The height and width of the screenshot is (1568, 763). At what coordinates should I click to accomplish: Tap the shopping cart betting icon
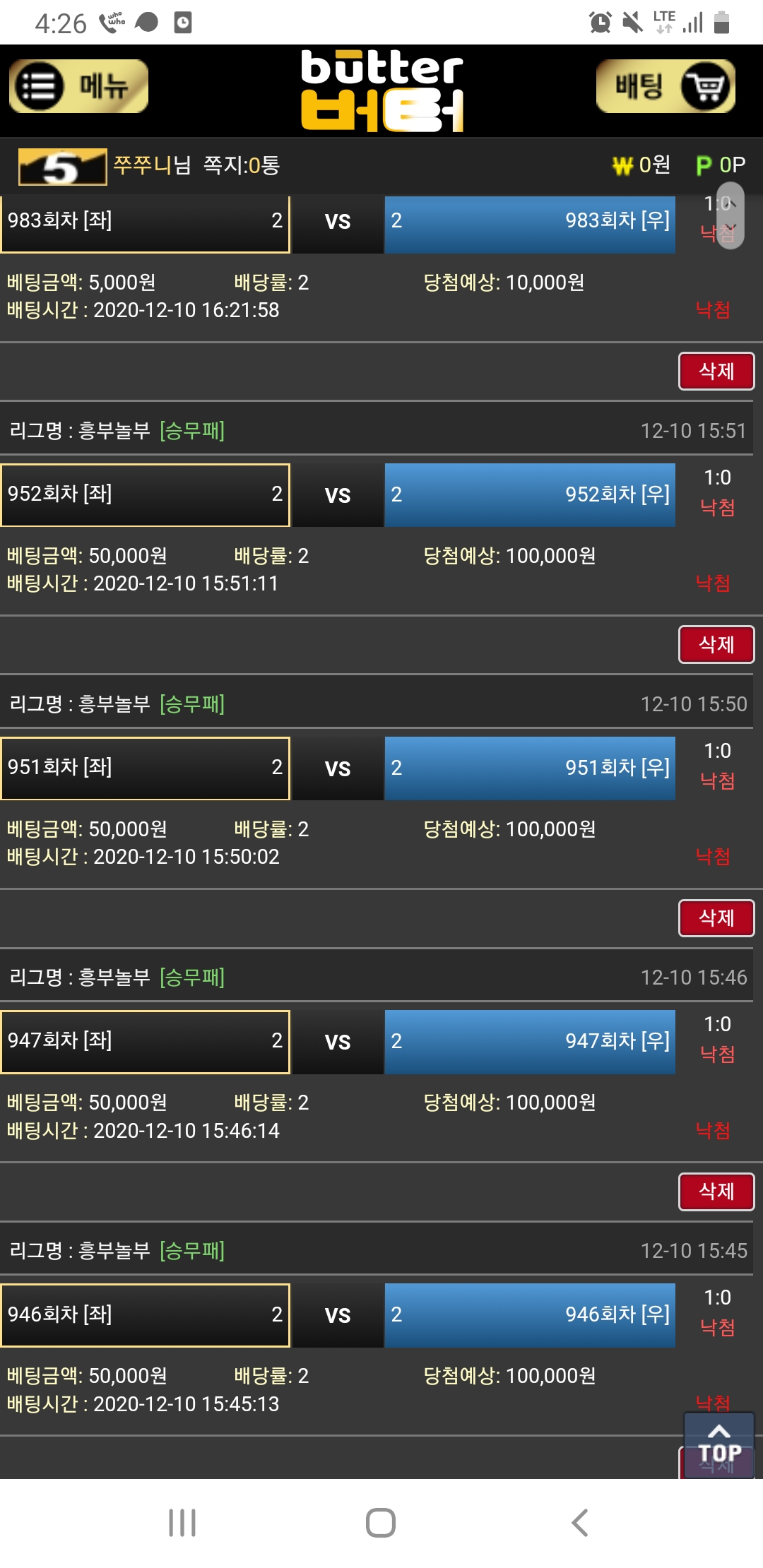click(706, 87)
